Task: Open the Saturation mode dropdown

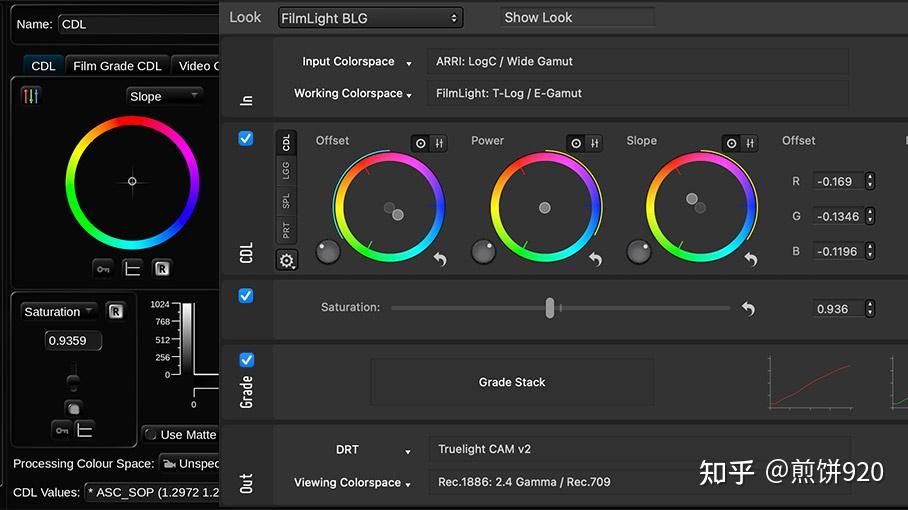Action: [x=59, y=311]
